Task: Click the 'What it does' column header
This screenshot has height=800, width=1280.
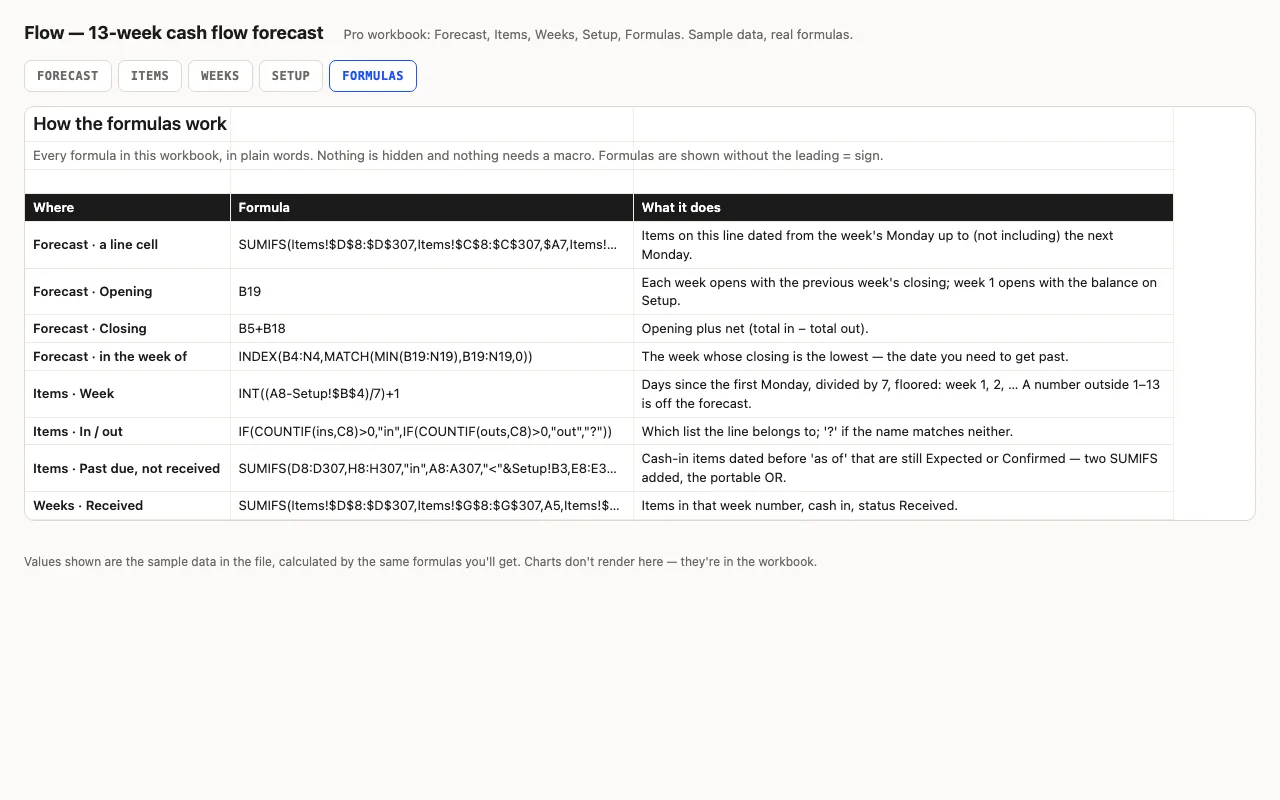Action: pos(903,207)
